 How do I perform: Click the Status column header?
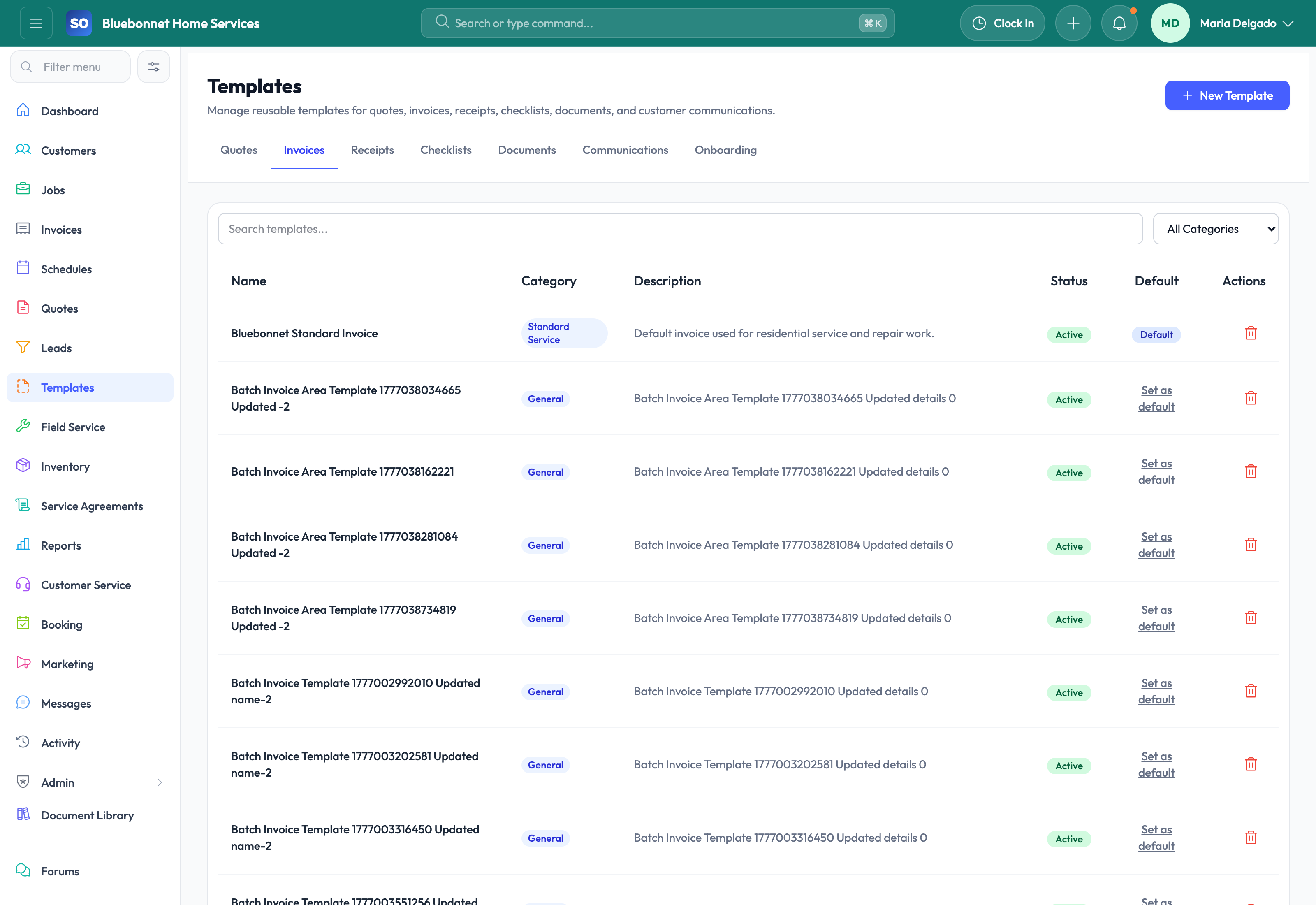click(1069, 281)
